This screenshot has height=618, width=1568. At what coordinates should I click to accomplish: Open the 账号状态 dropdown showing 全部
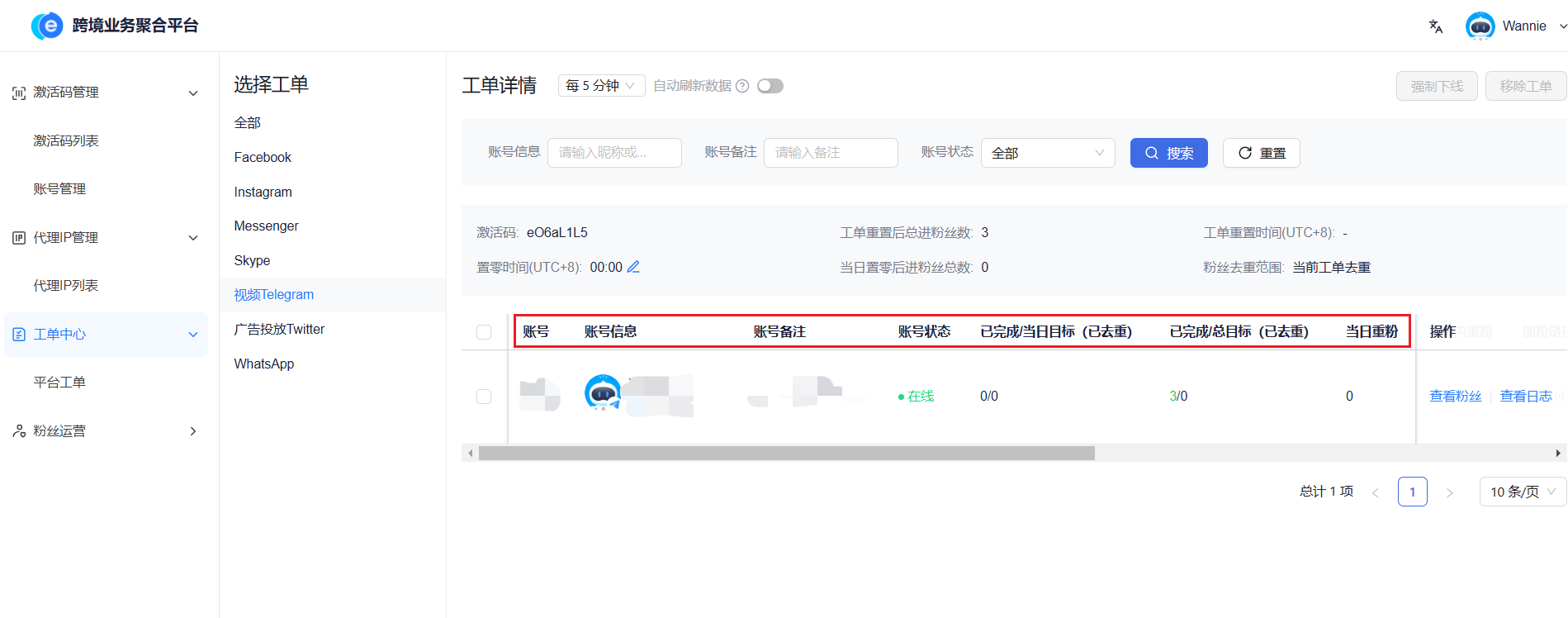(x=1047, y=153)
